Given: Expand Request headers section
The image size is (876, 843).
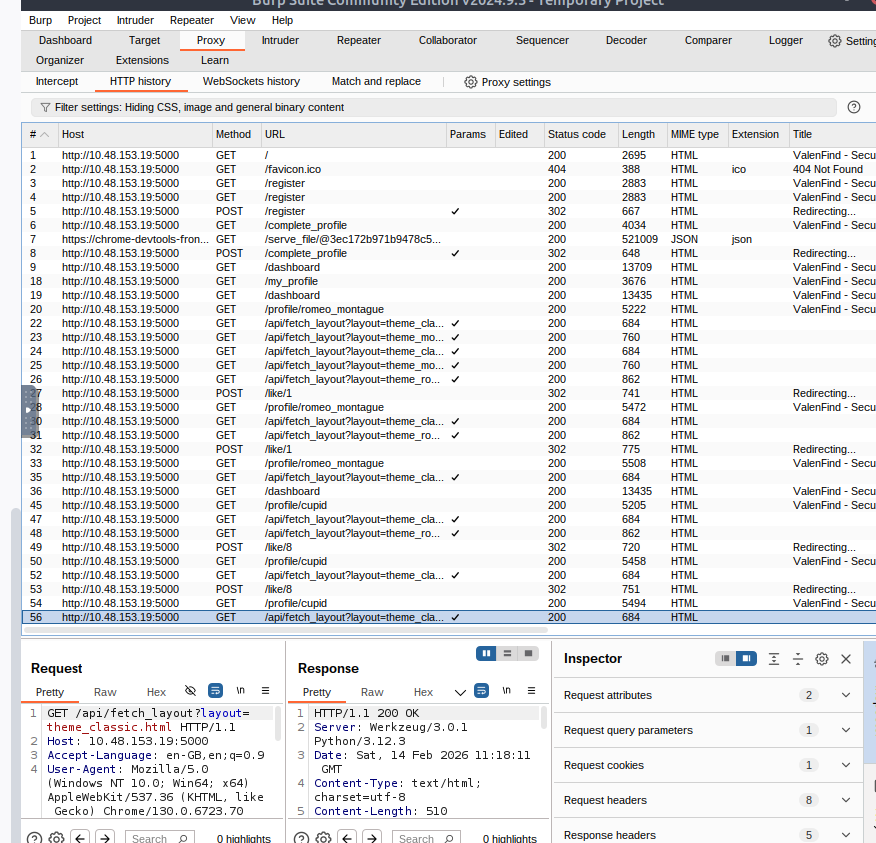Looking at the screenshot, I should (x=845, y=800).
